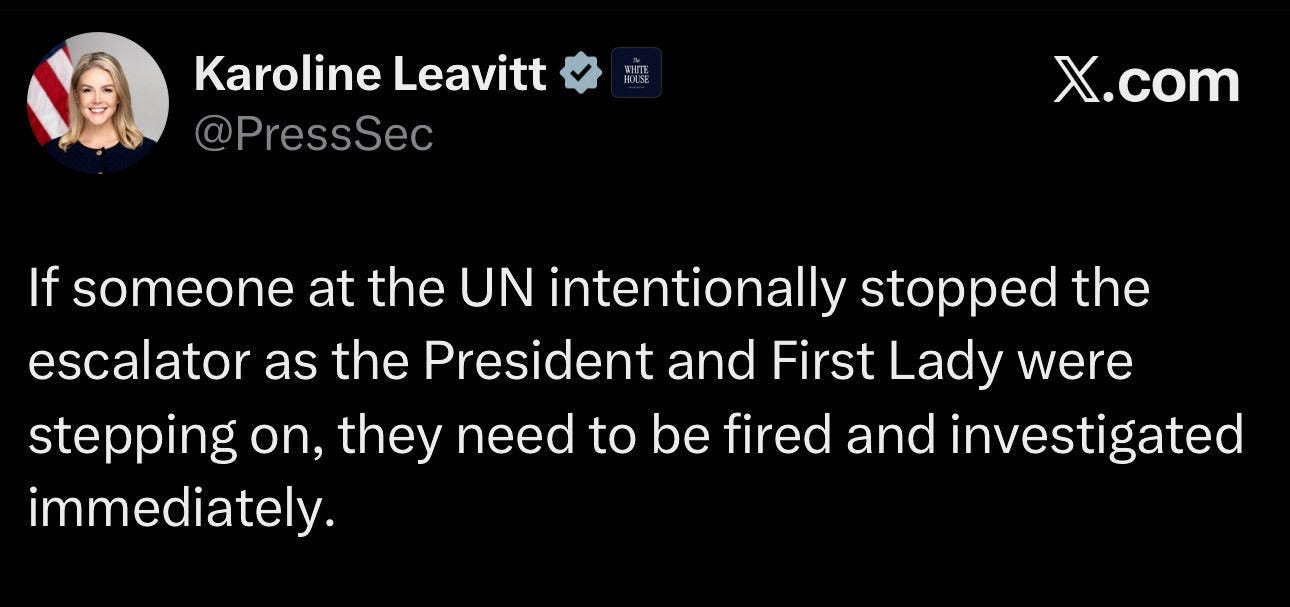Click Karoline Leavitt's profile picture
The width and height of the screenshot is (1290, 607).
click(x=98, y=103)
